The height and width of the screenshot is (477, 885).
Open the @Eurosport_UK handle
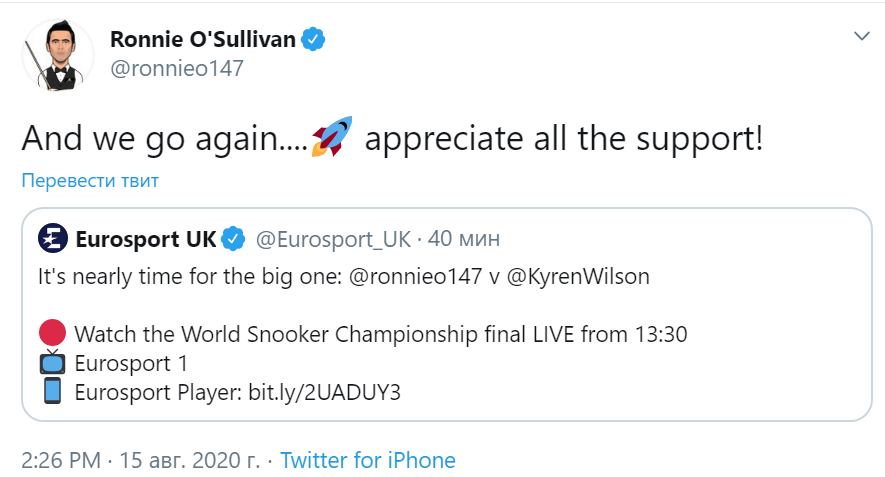[x=333, y=240]
